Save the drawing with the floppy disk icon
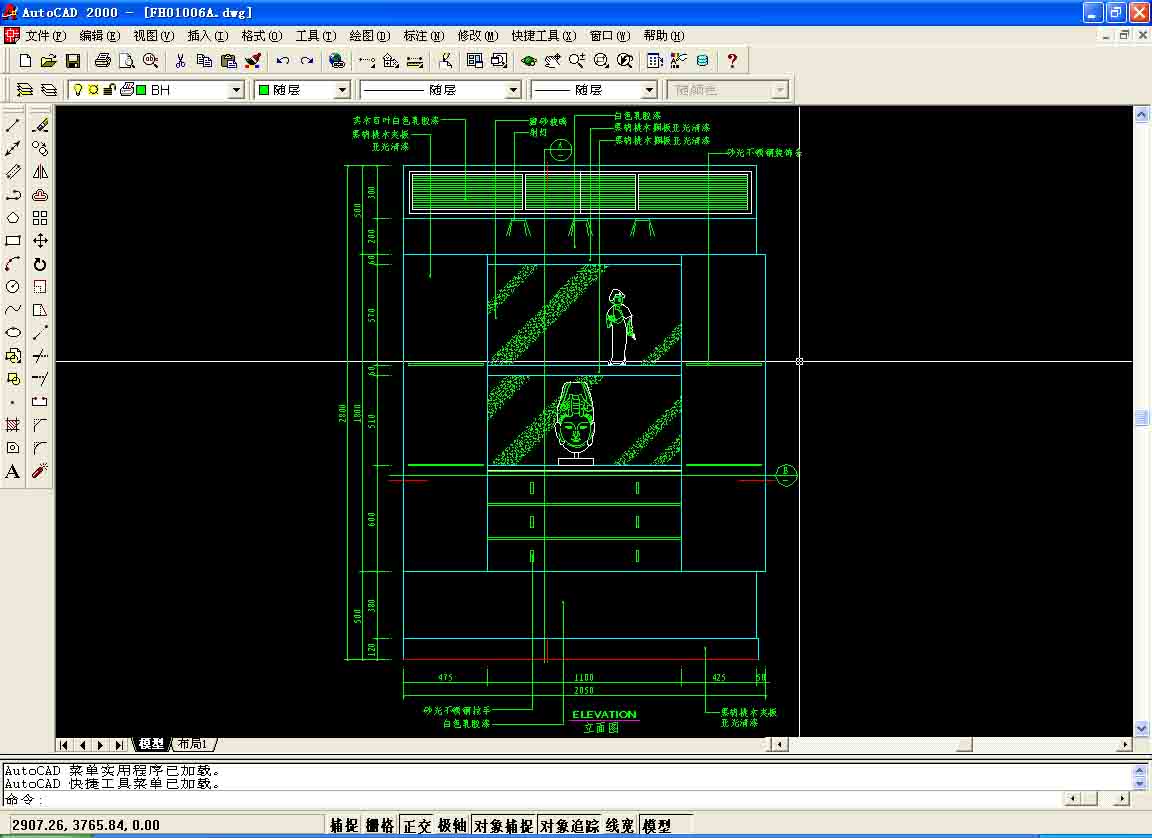The height and width of the screenshot is (838, 1152). pos(72,61)
